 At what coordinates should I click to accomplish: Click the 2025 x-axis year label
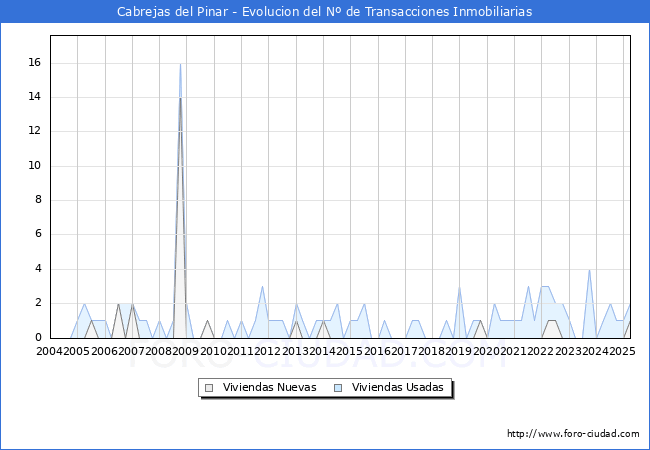coord(622,351)
